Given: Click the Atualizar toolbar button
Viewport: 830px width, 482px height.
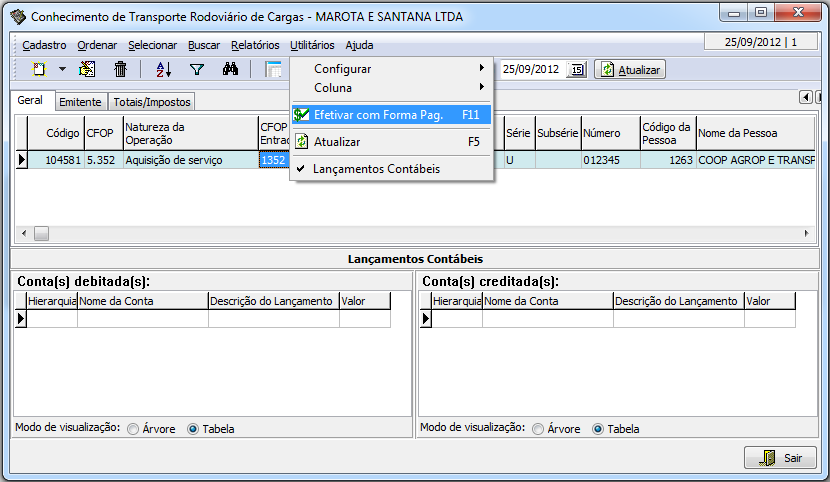Looking at the screenshot, I should (x=630, y=69).
